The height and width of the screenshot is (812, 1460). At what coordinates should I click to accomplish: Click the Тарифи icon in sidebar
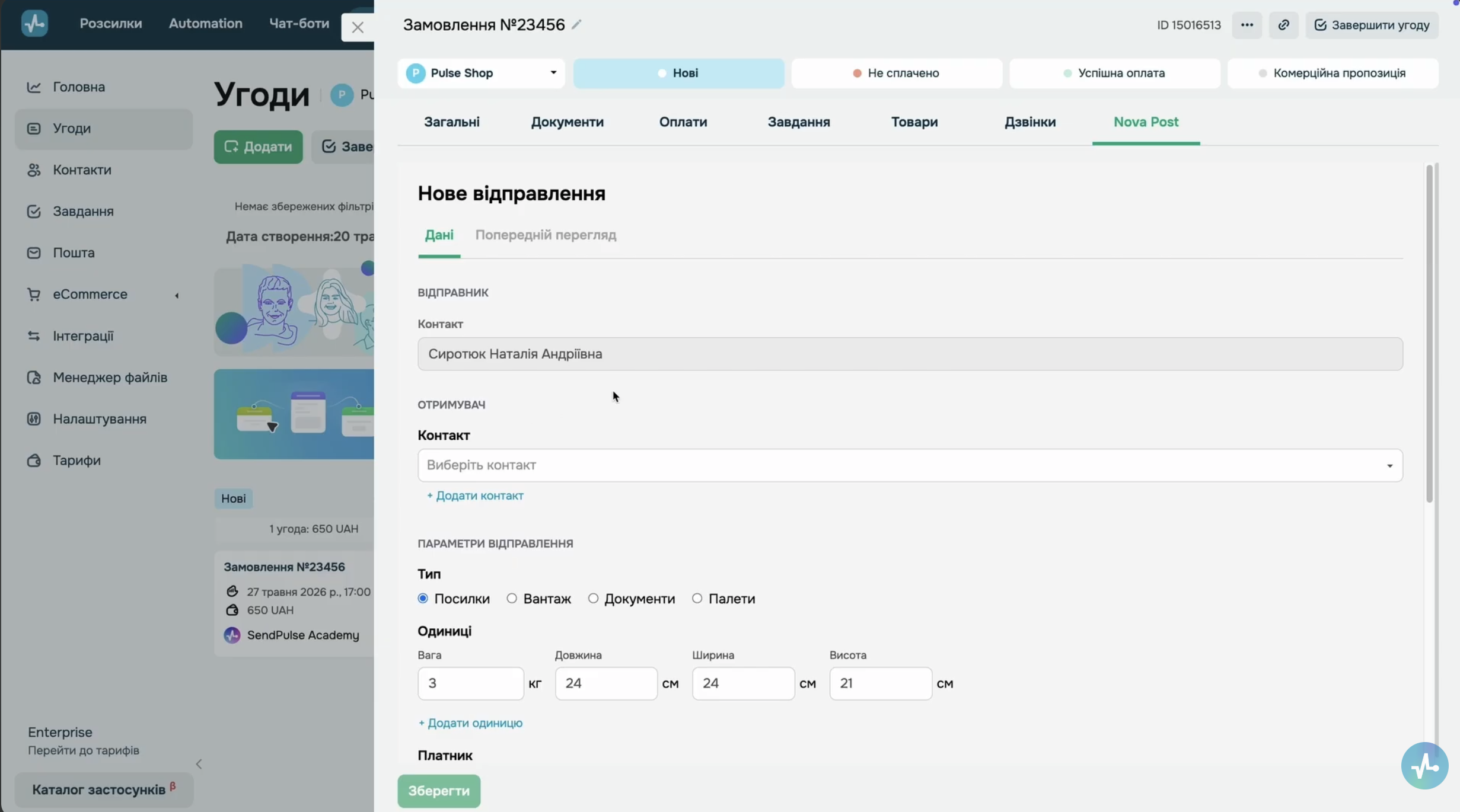(34, 461)
